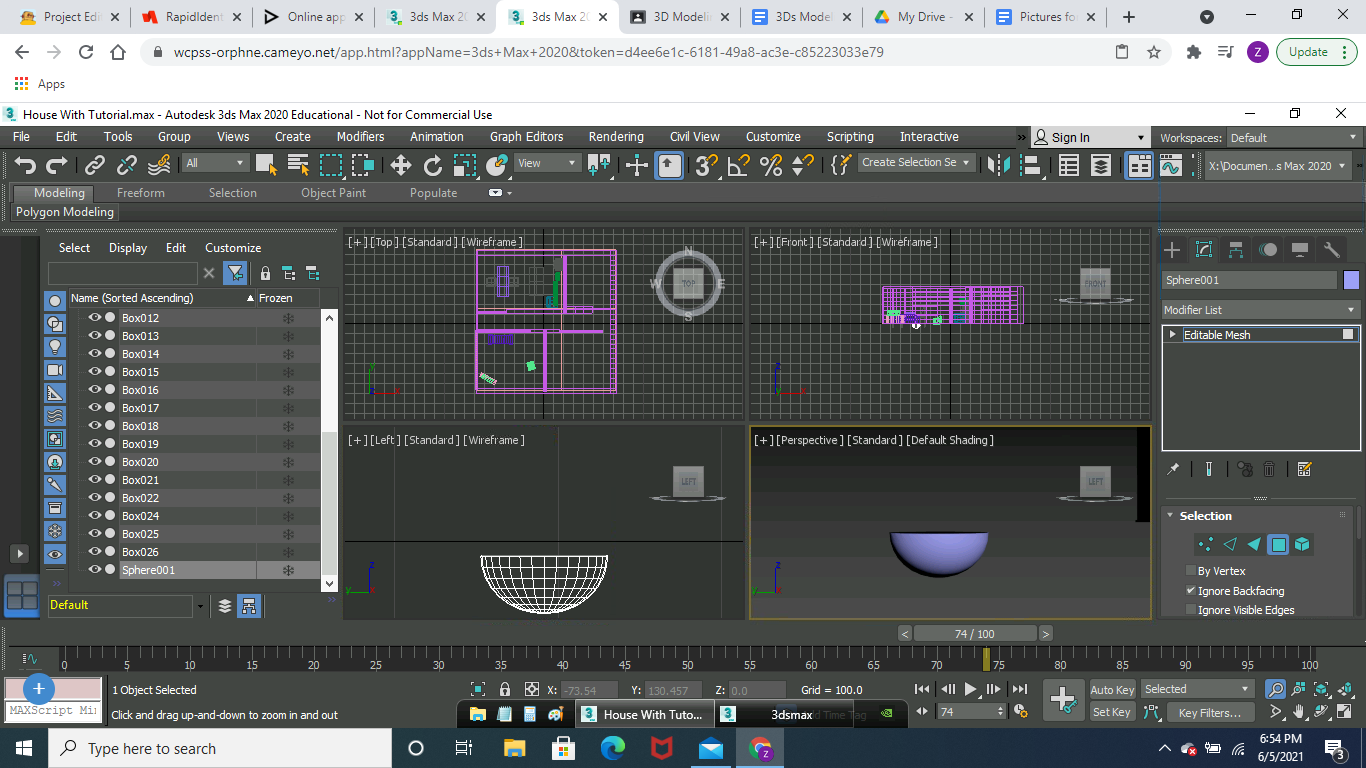Screen dimensions: 1366x768
Task: Toggle Angle Snap button
Action: (738, 165)
